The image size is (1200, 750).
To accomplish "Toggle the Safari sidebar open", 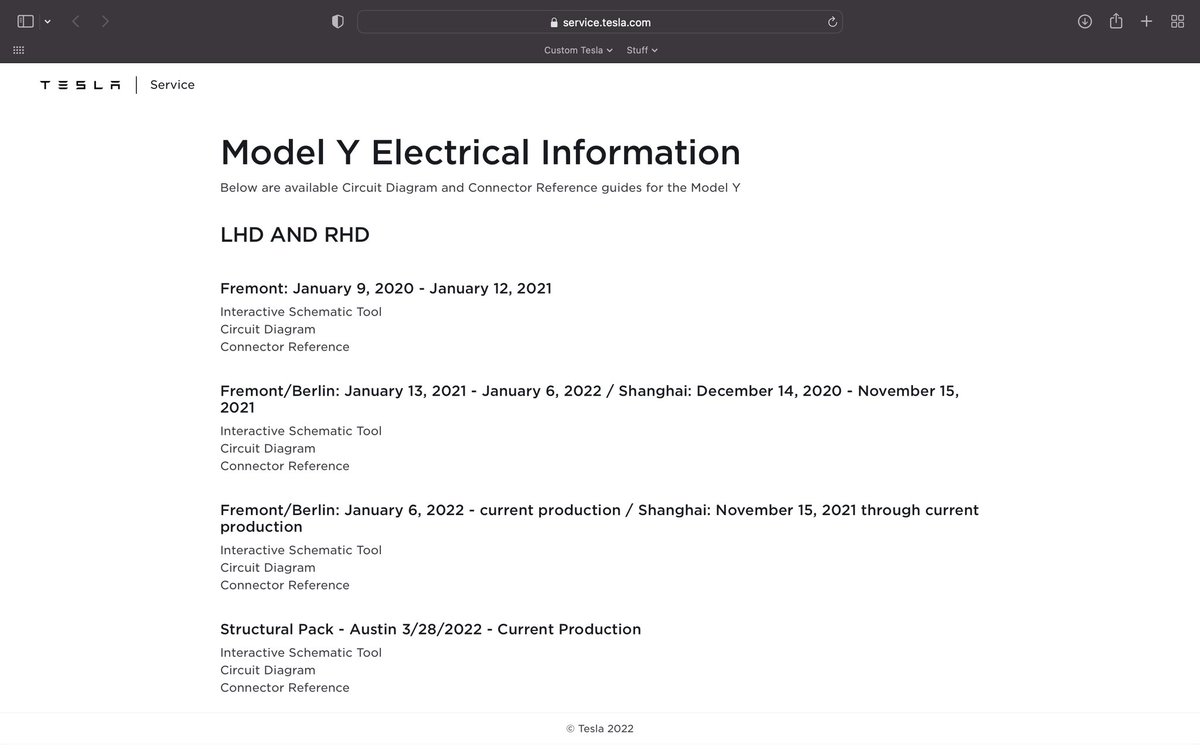I will (25, 19).
